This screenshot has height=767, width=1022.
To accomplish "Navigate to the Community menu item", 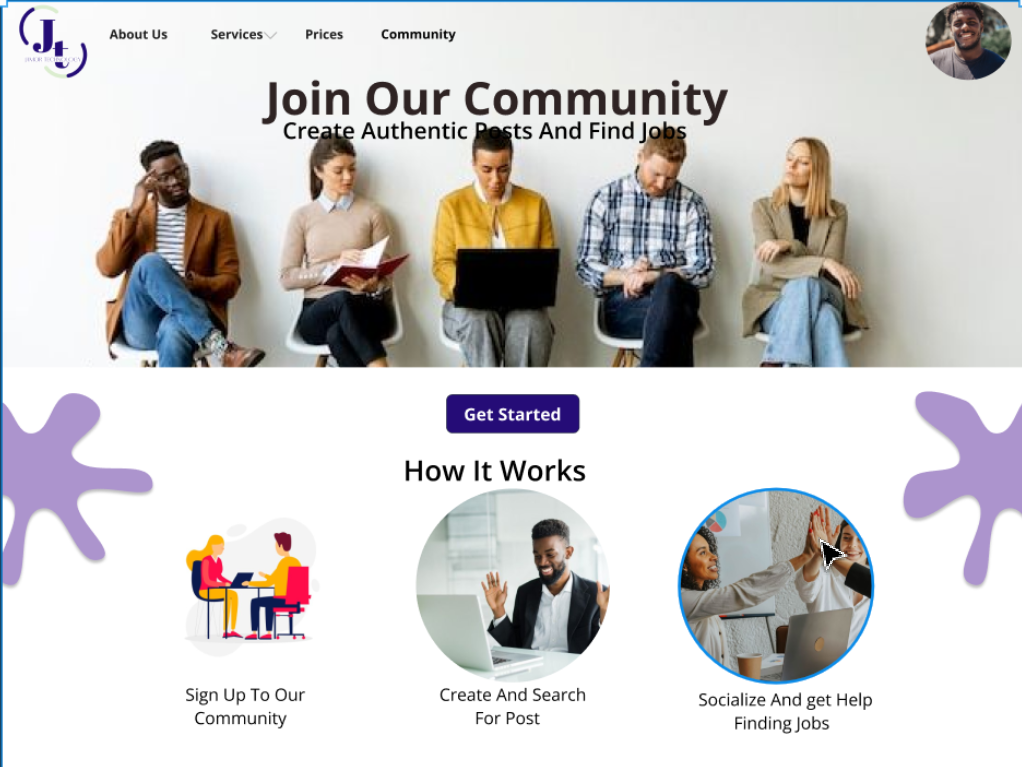I will pos(418,35).
